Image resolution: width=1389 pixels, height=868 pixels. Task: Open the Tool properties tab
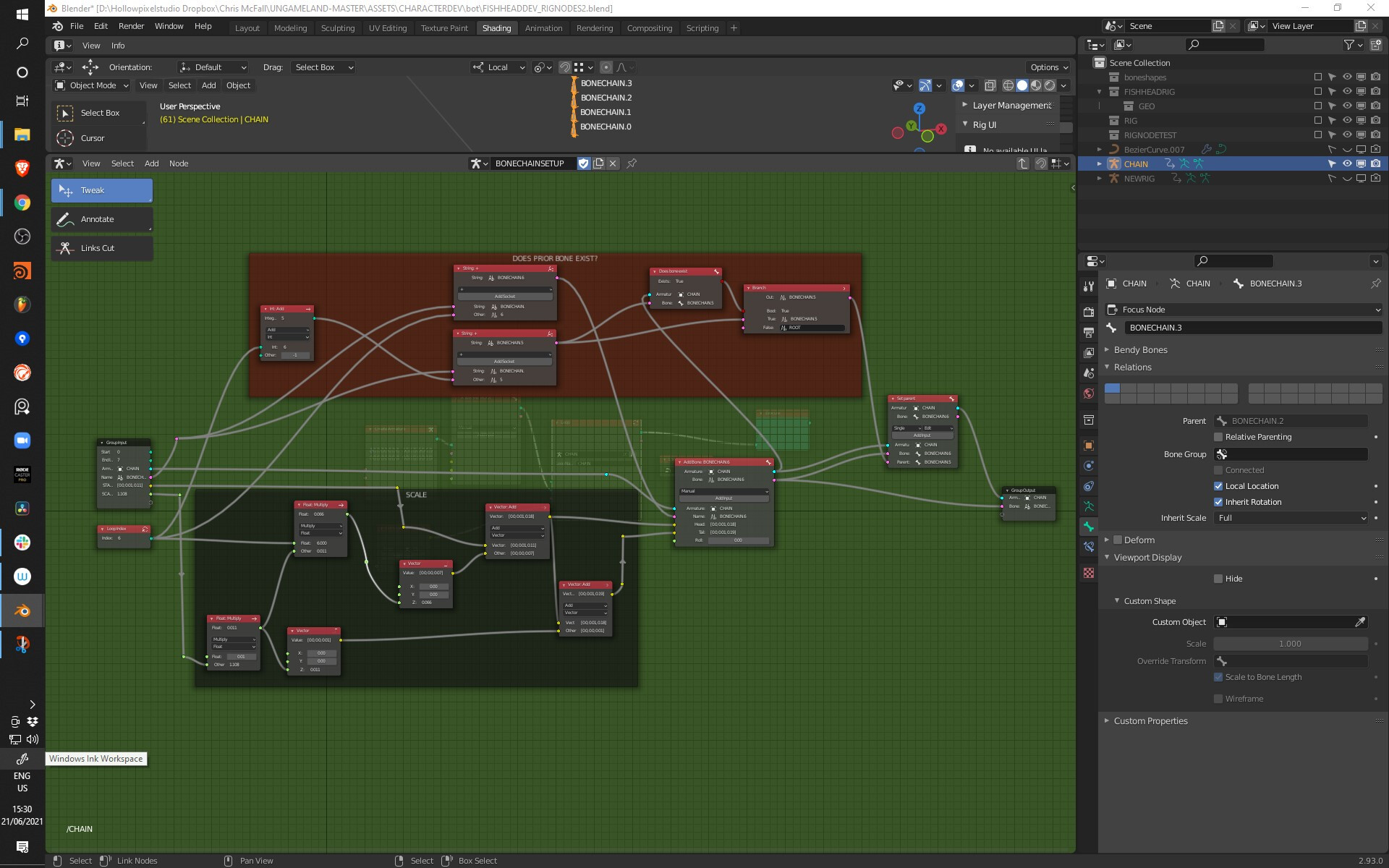point(1089,286)
